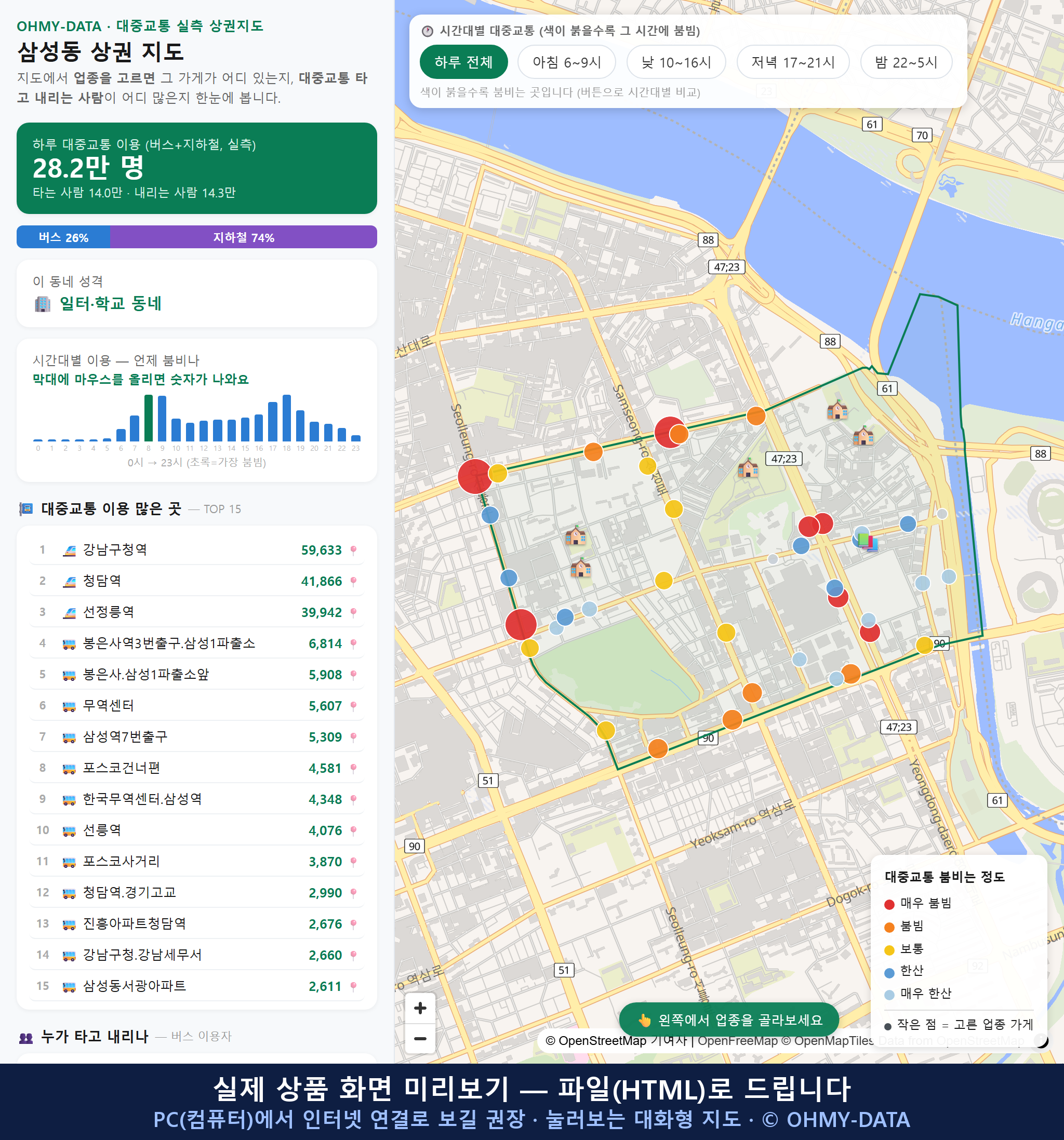Select the 청담역 41,866 list row
Viewport: 1064px width, 1140px height.
click(197, 581)
